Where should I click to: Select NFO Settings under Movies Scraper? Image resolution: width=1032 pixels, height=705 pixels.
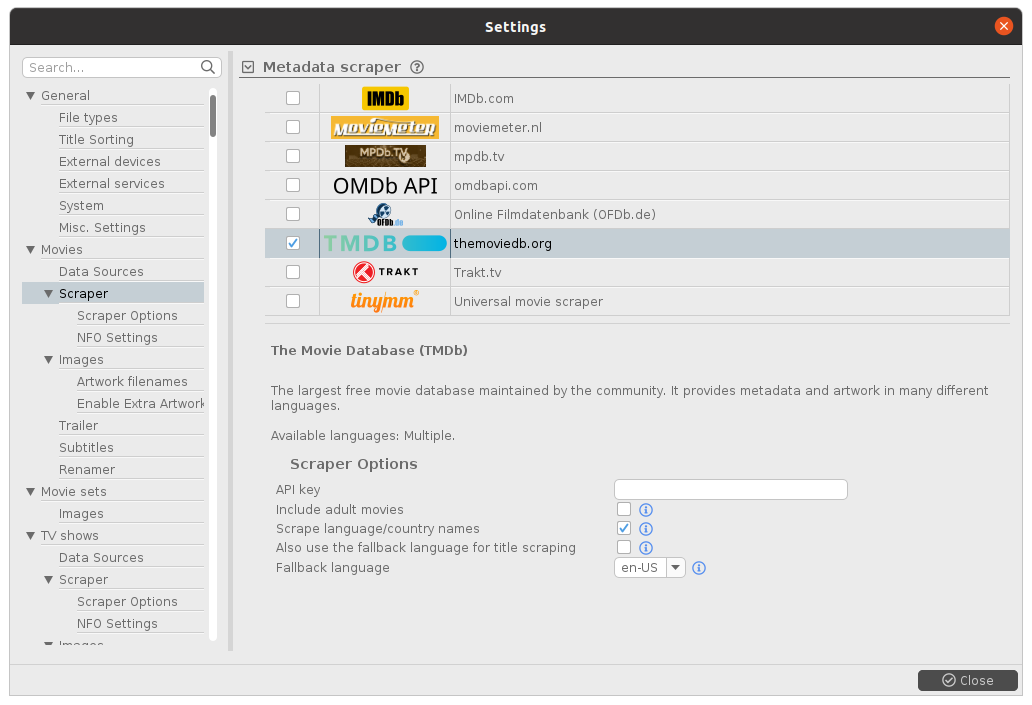pyautogui.click(x=117, y=338)
